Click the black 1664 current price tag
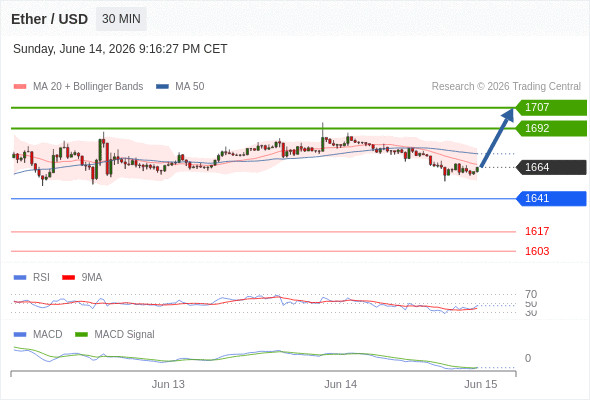 (x=551, y=167)
